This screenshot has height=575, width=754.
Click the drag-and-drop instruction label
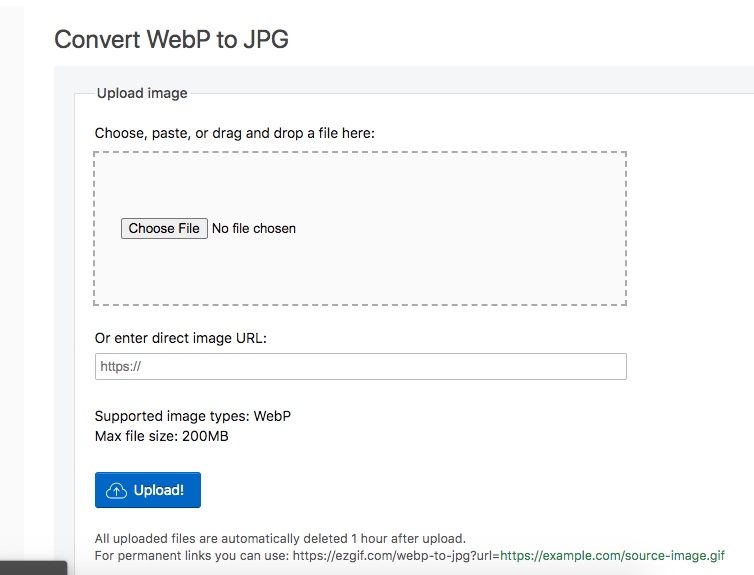[x=235, y=133]
